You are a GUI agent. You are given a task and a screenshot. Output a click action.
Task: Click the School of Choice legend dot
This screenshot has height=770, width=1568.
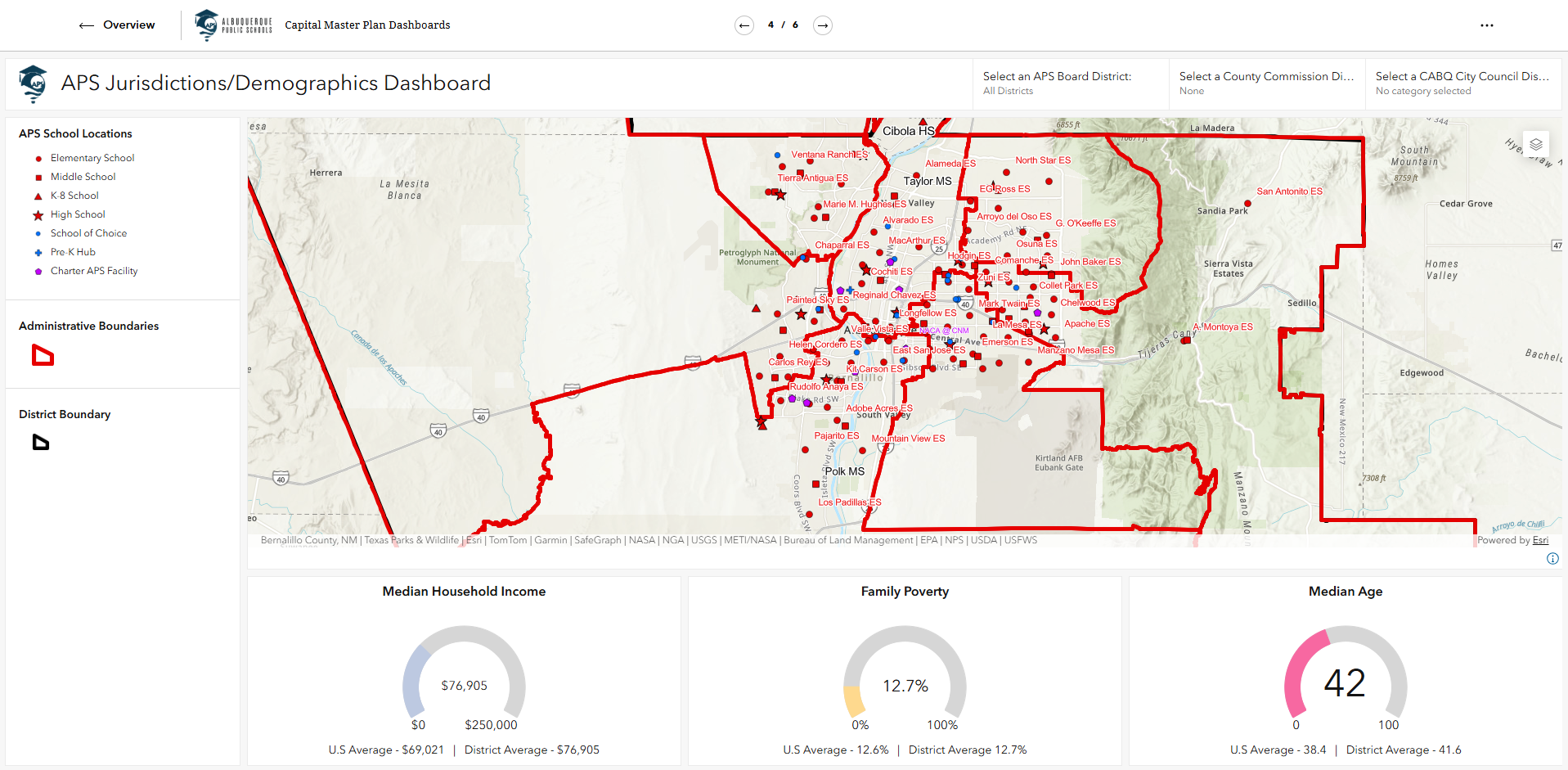point(38,234)
